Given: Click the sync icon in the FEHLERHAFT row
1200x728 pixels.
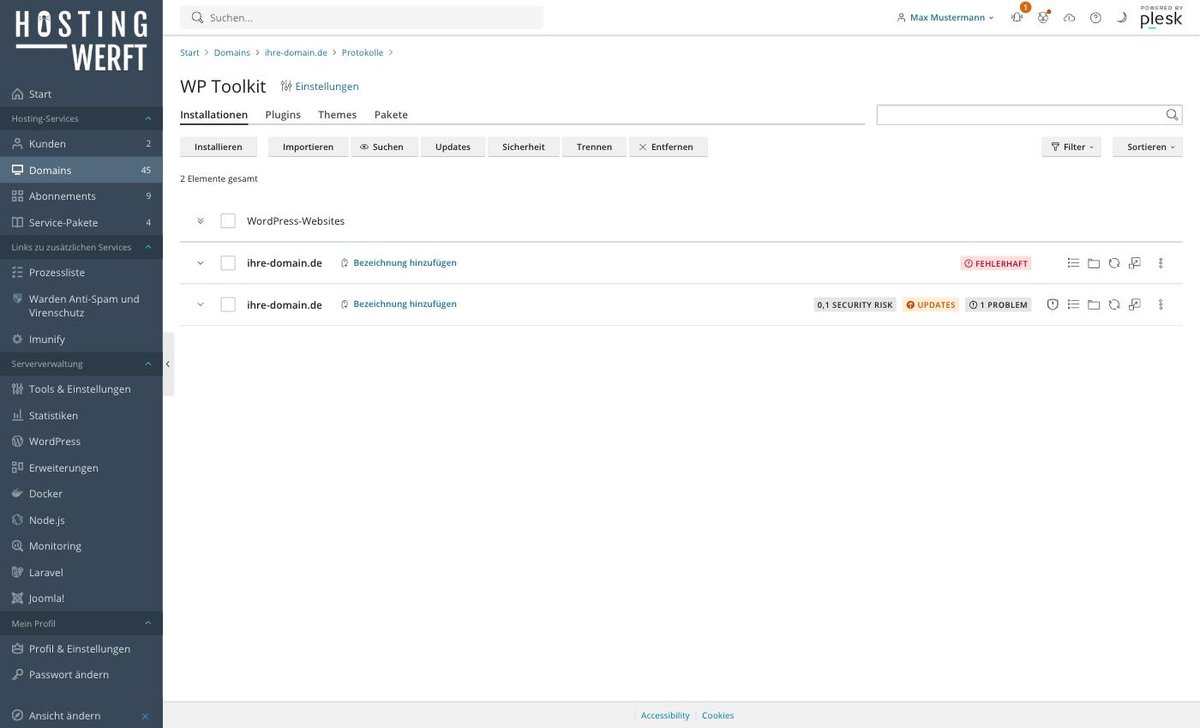Looking at the screenshot, I should tap(1114, 263).
